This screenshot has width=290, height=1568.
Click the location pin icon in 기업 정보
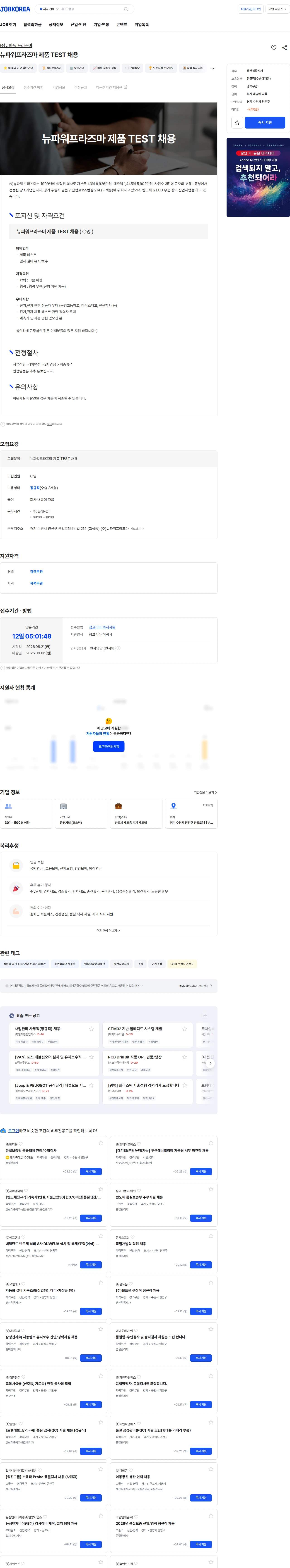tap(174, 806)
